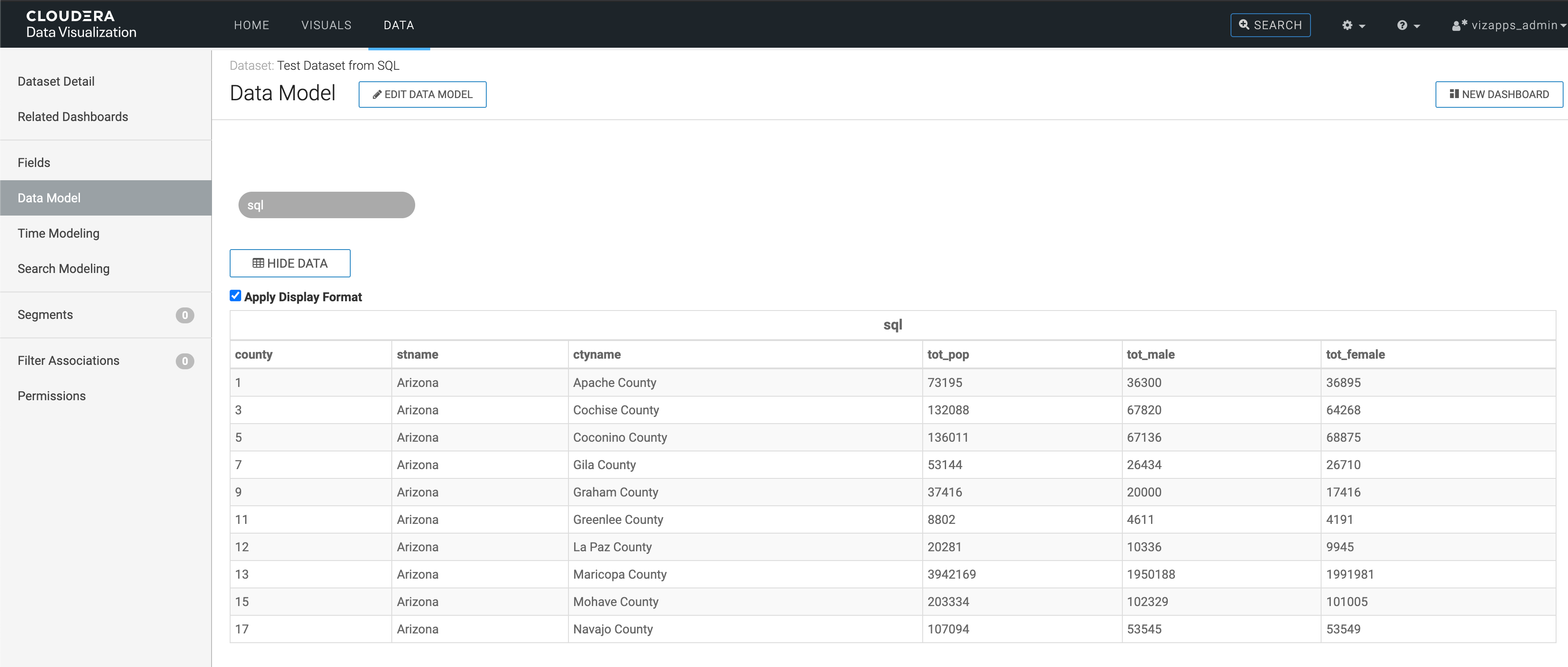The width and height of the screenshot is (1568, 667).
Task: Open Dataset Detail in sidebar
Action: pos(56,82)
